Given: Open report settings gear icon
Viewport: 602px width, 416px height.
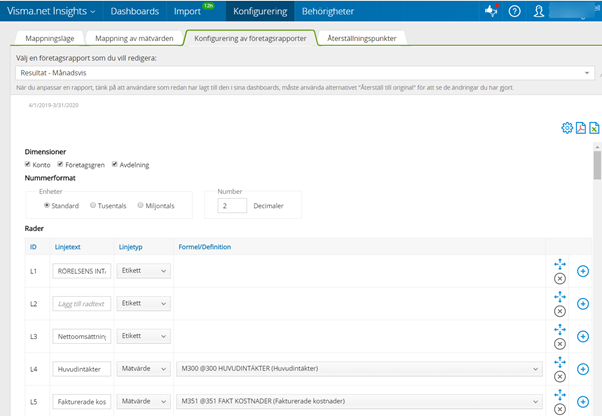Looking at the screenshot, I should coord(567,128).
